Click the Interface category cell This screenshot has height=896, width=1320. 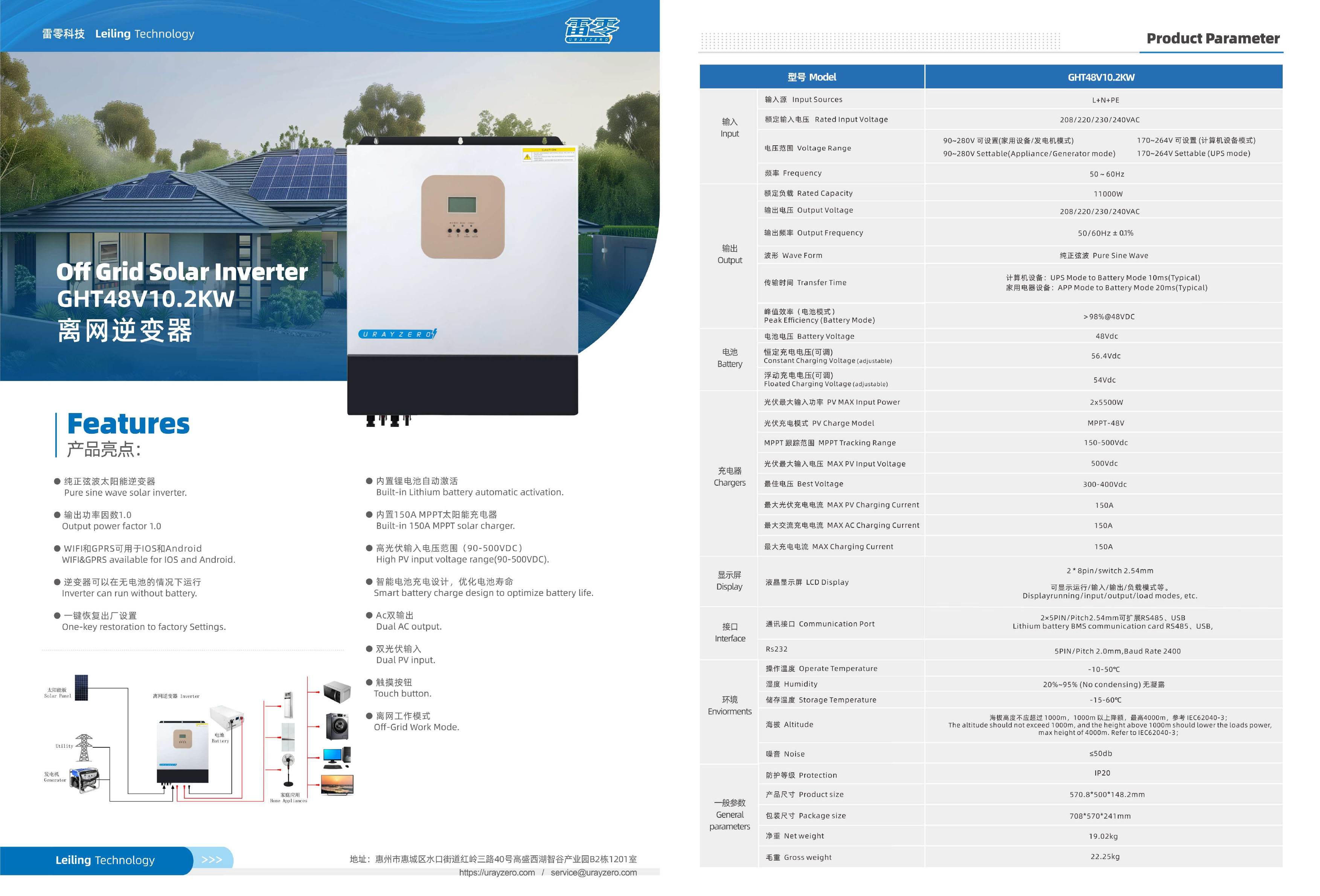(x=729, y=632)
